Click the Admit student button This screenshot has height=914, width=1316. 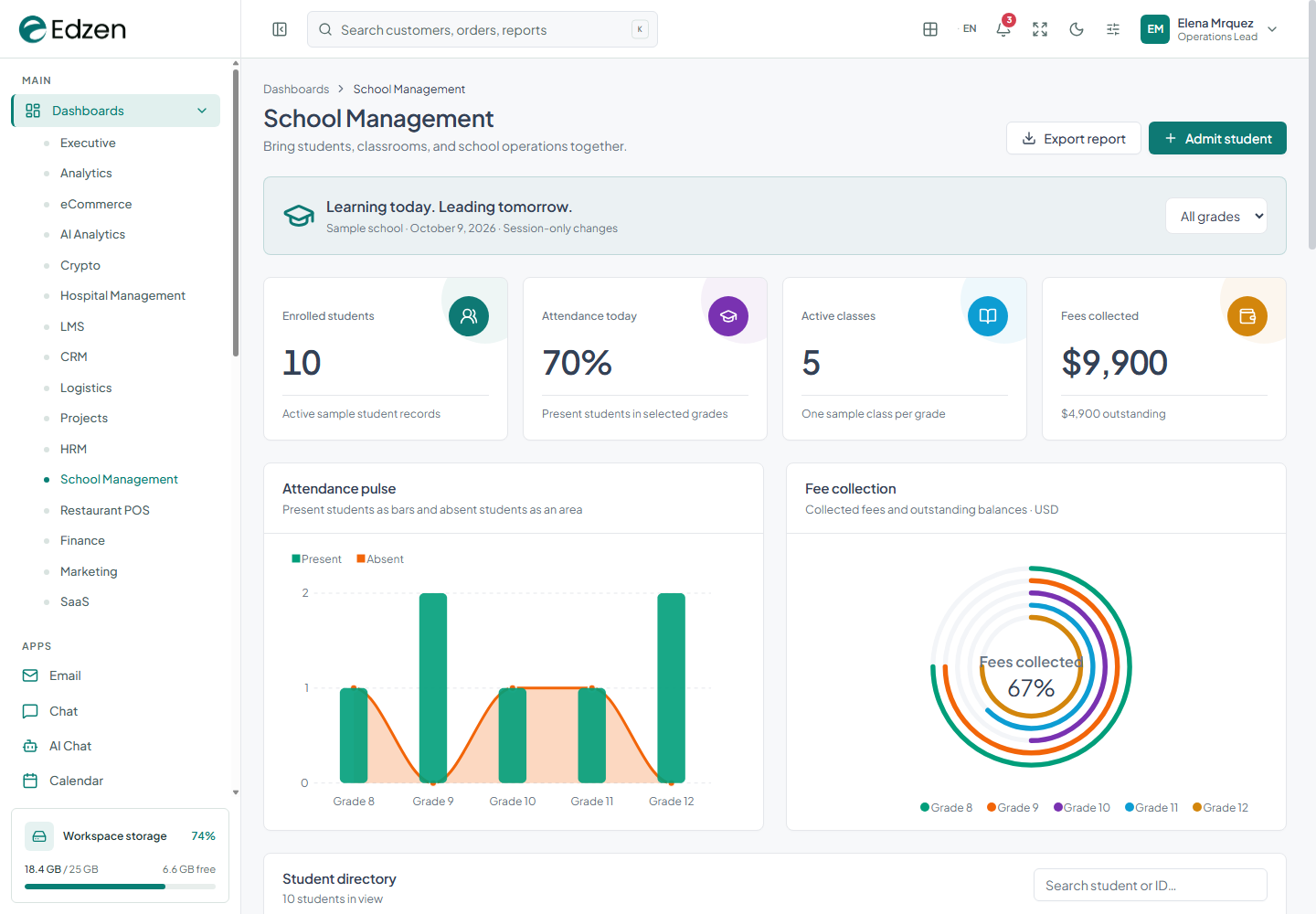point(1217,138)
